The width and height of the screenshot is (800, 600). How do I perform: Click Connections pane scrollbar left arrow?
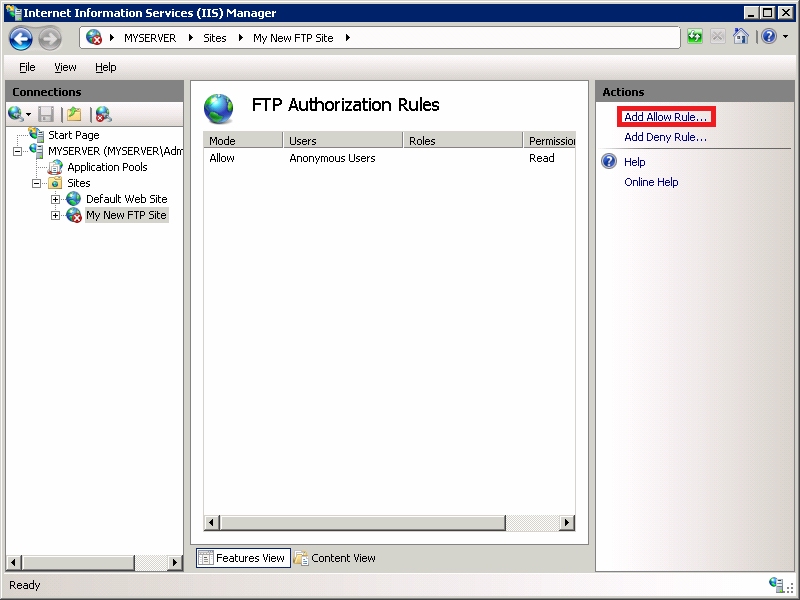click(x=14, y=562)
